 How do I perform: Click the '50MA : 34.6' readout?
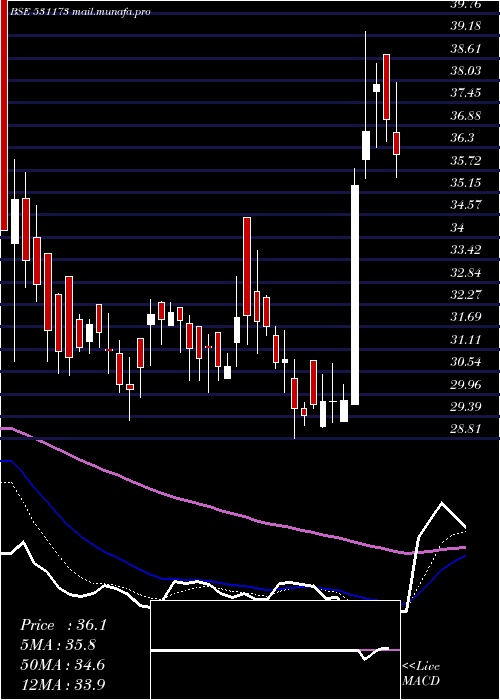[x=62, y=665]
